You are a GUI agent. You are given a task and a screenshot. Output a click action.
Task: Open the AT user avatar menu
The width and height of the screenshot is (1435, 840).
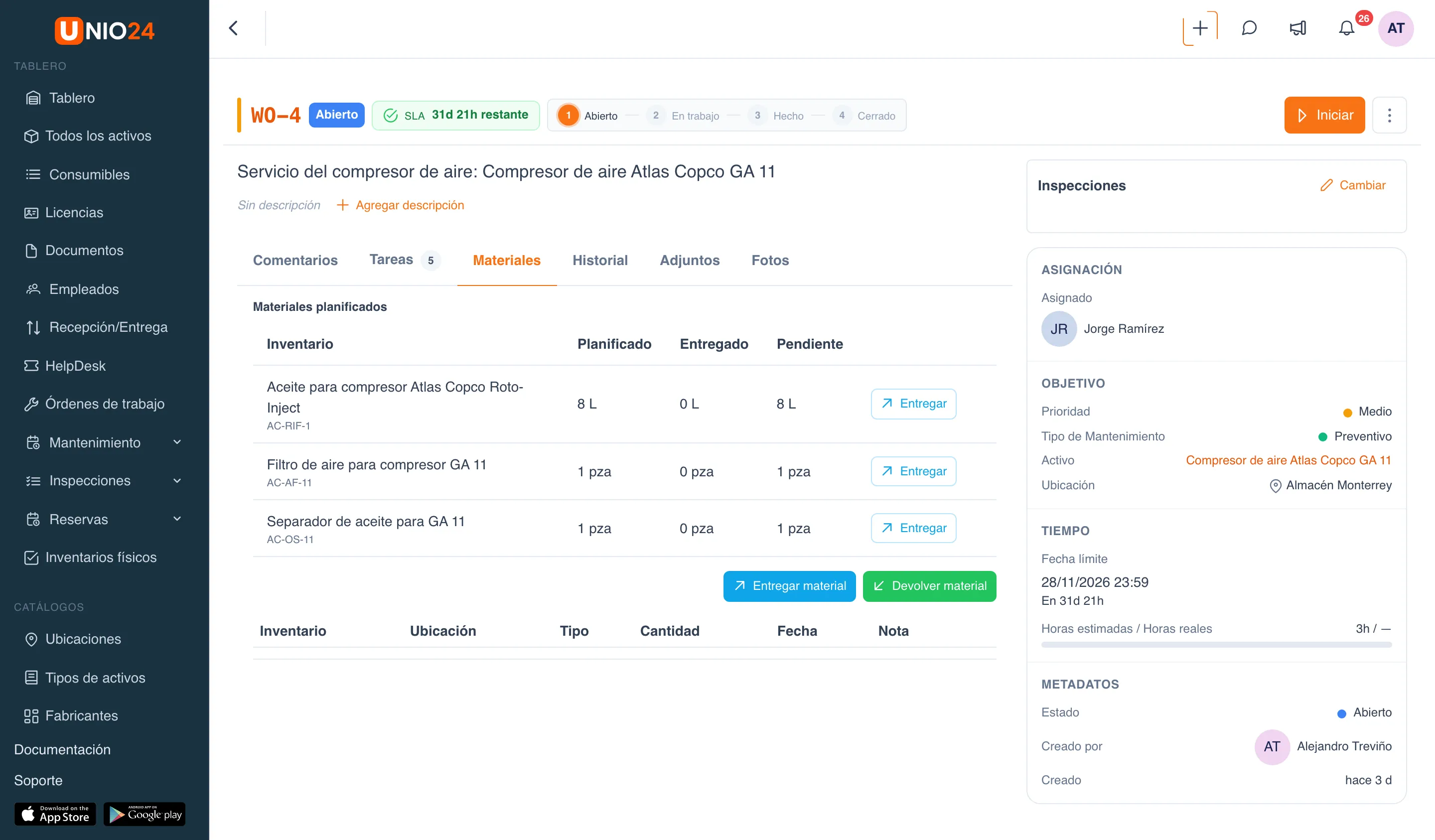[x=1395, y=28]
